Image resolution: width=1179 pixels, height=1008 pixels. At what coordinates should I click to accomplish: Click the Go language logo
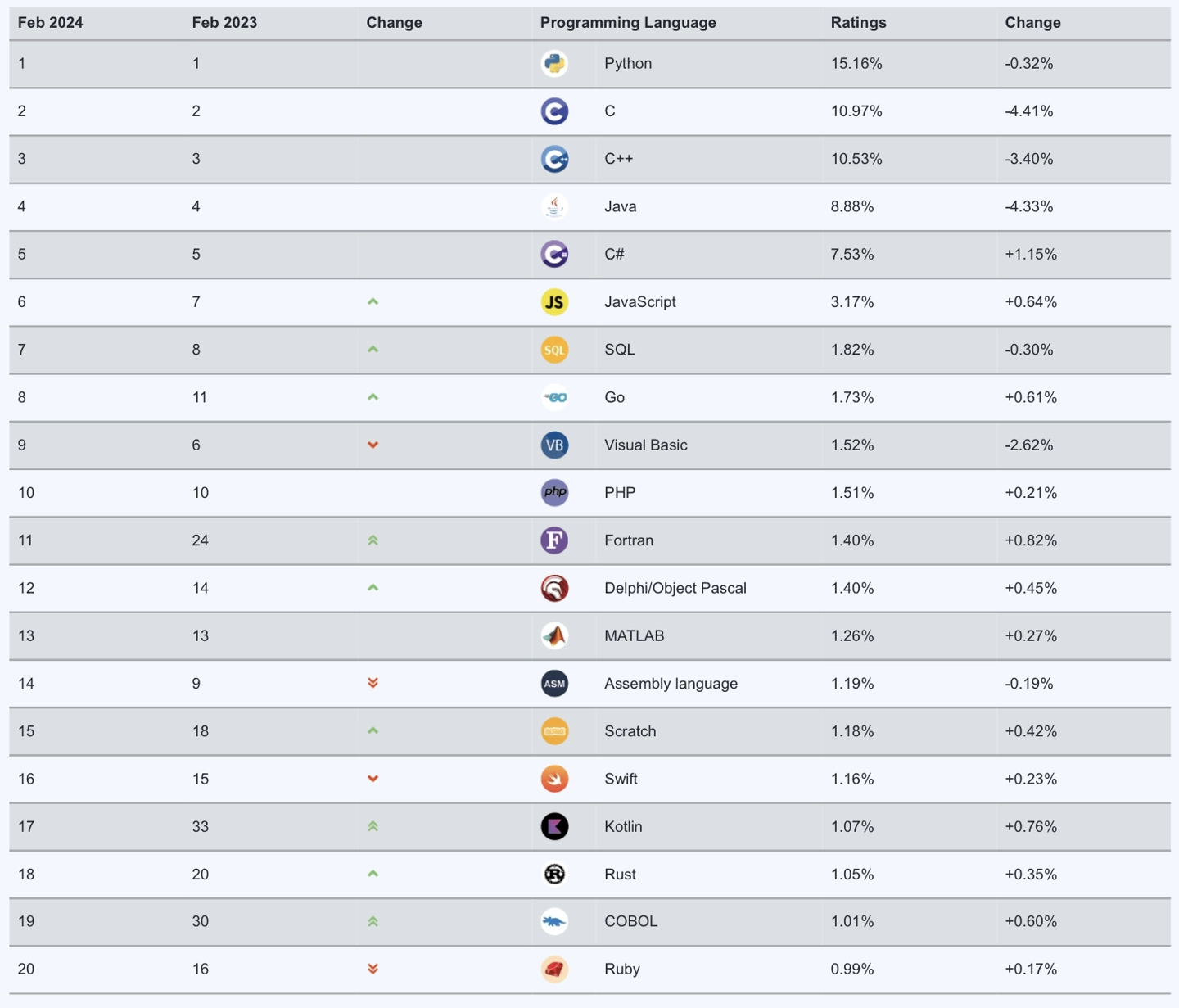[555, 397]
